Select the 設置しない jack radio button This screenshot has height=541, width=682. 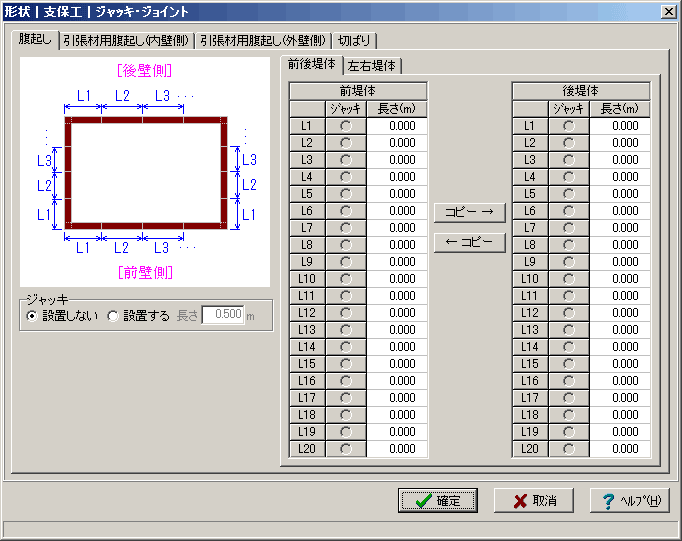click(x=32, y=316)
